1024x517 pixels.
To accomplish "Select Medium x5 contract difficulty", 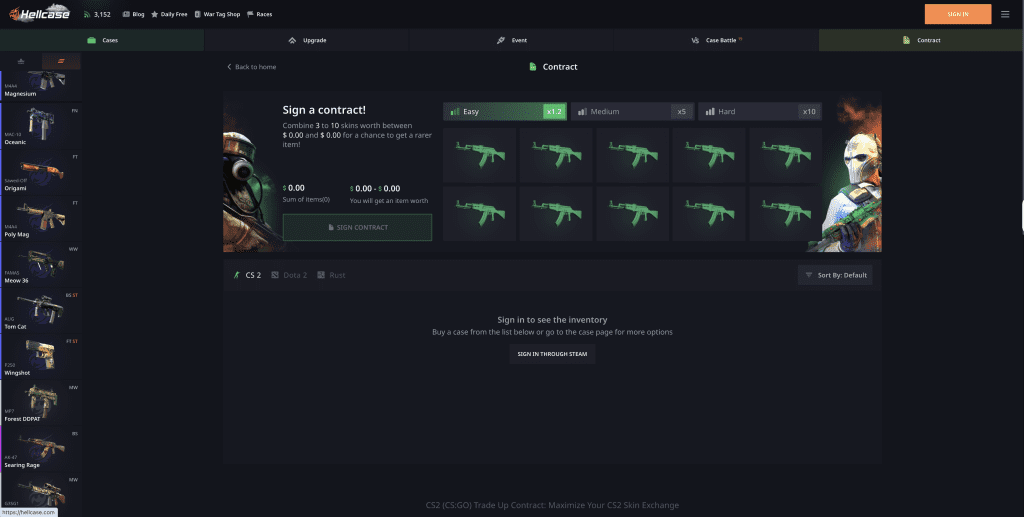I will click(632, 112).
